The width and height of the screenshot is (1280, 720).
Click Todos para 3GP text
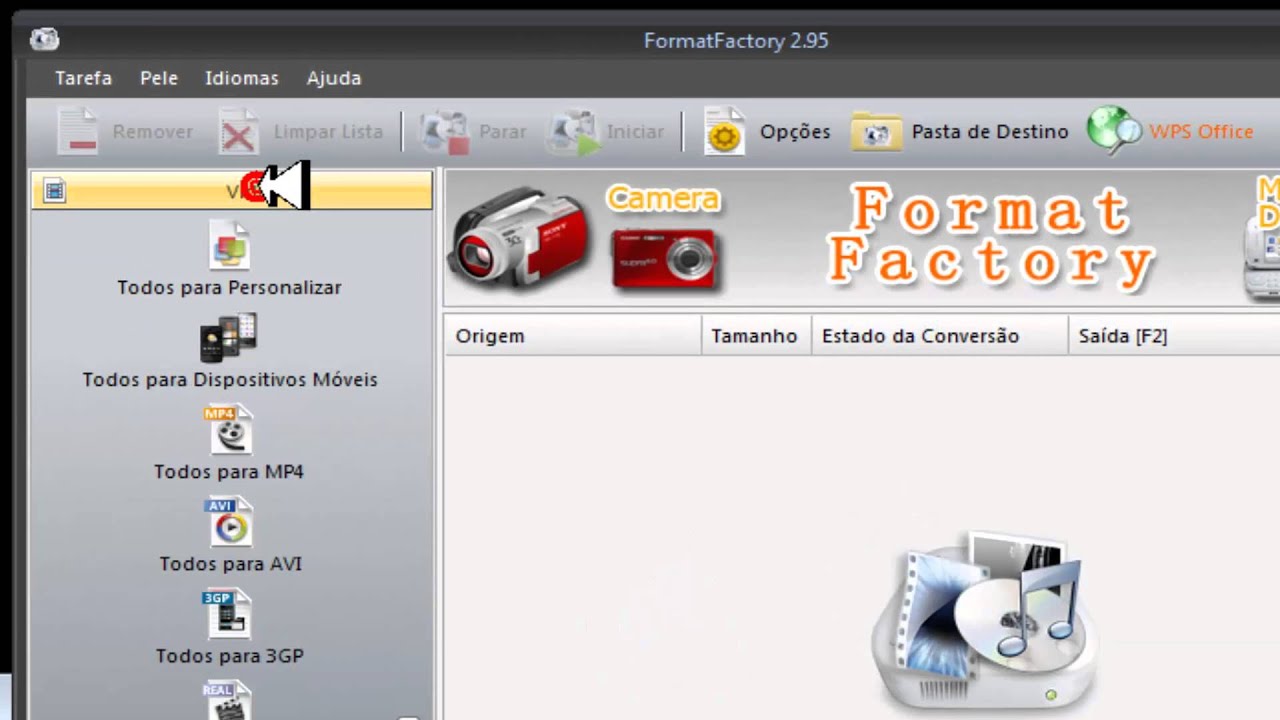click(229, 655)
